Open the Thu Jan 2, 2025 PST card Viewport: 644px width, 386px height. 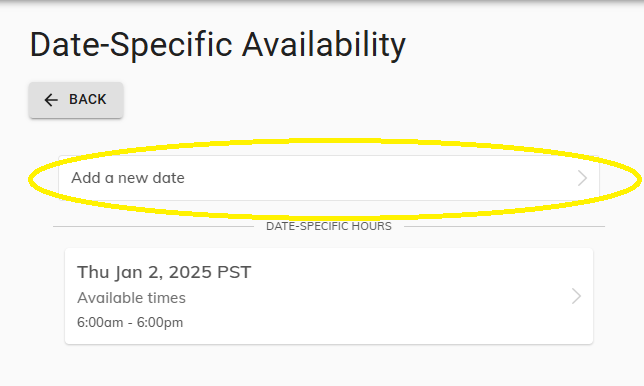coord(329,296)
